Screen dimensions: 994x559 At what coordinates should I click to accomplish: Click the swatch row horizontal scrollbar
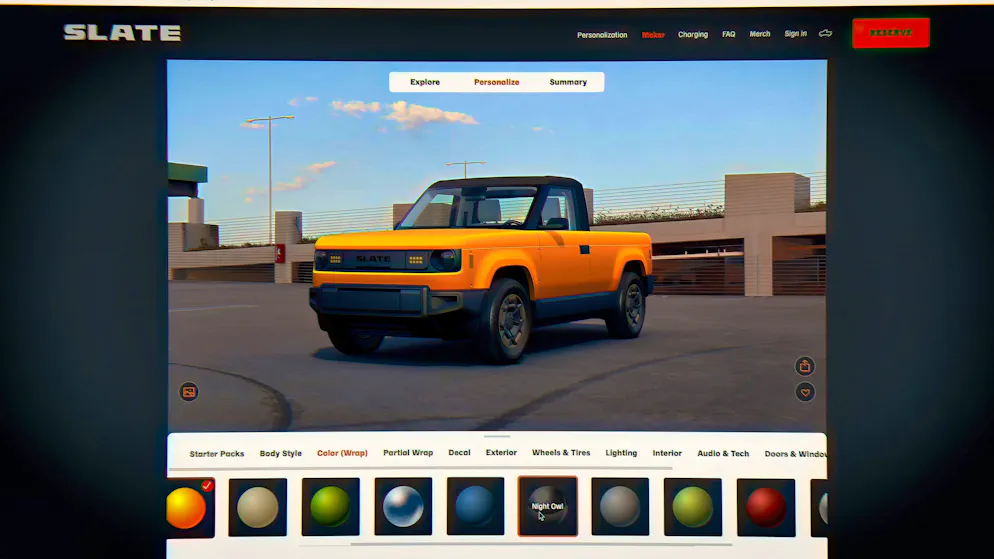[541, 544]
